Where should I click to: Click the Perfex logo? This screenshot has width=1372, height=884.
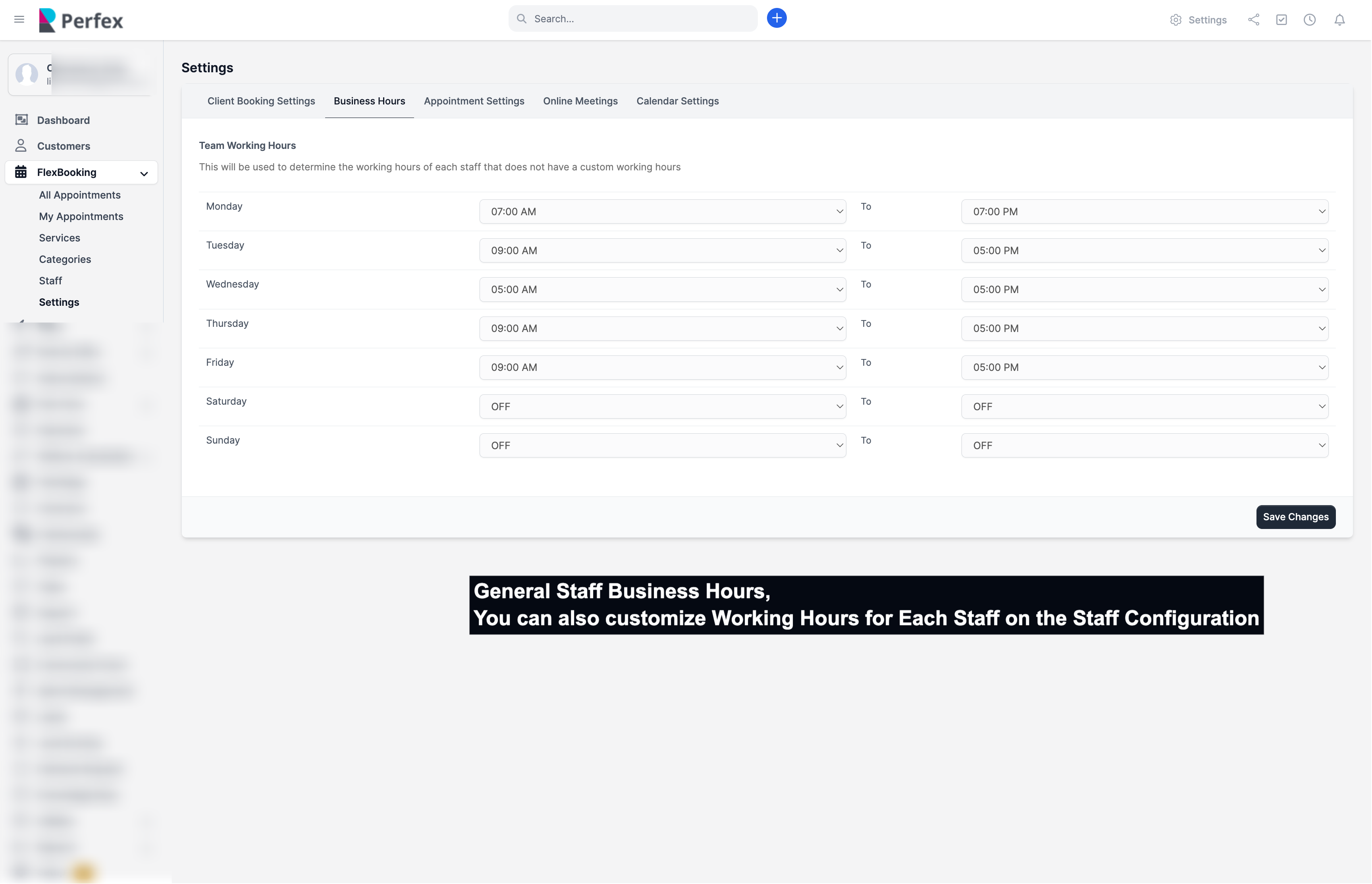point(81,20)
